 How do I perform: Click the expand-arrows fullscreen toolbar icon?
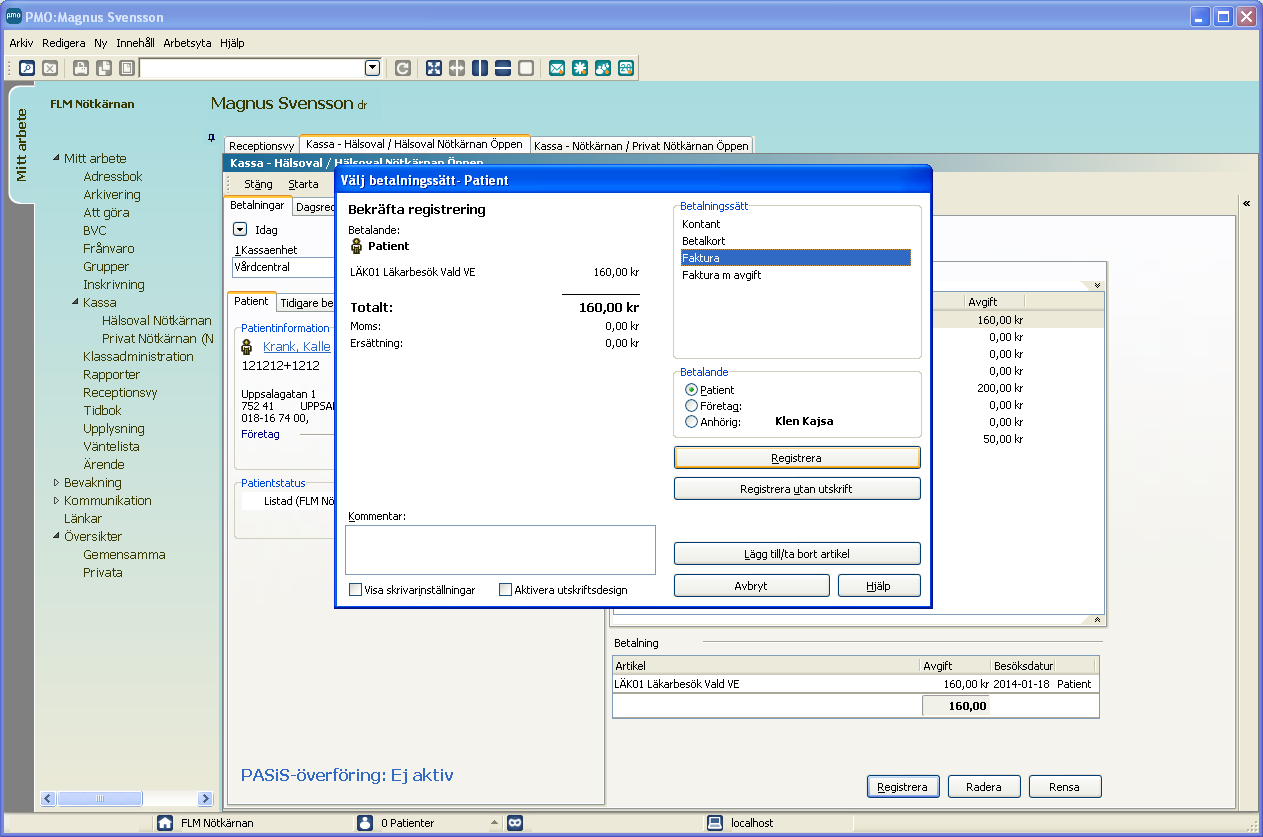434,68
